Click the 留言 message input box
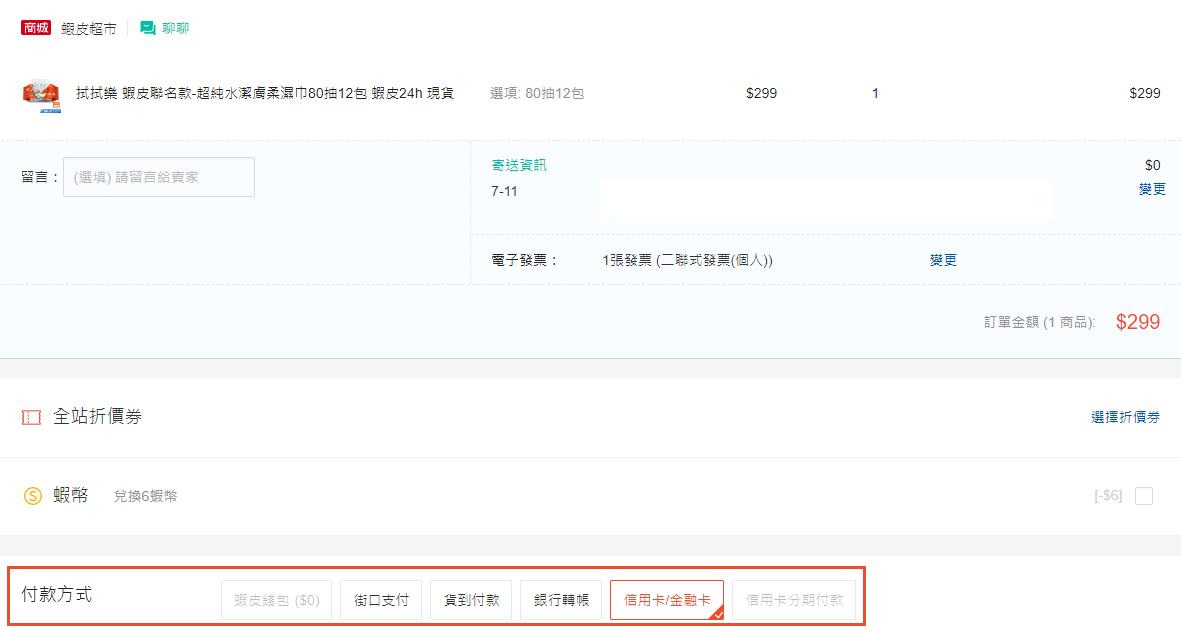The height and width of the screenshot is (630, 1181). (x=158, y=176)
